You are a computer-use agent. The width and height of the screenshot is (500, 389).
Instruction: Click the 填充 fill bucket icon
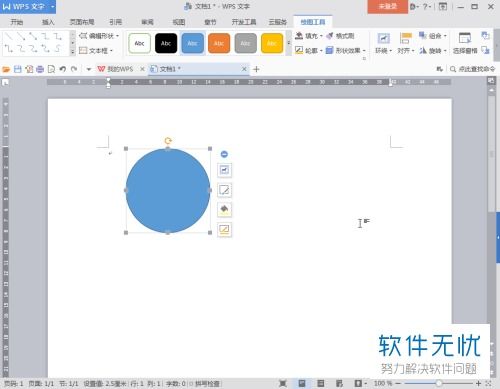[299, 36]
